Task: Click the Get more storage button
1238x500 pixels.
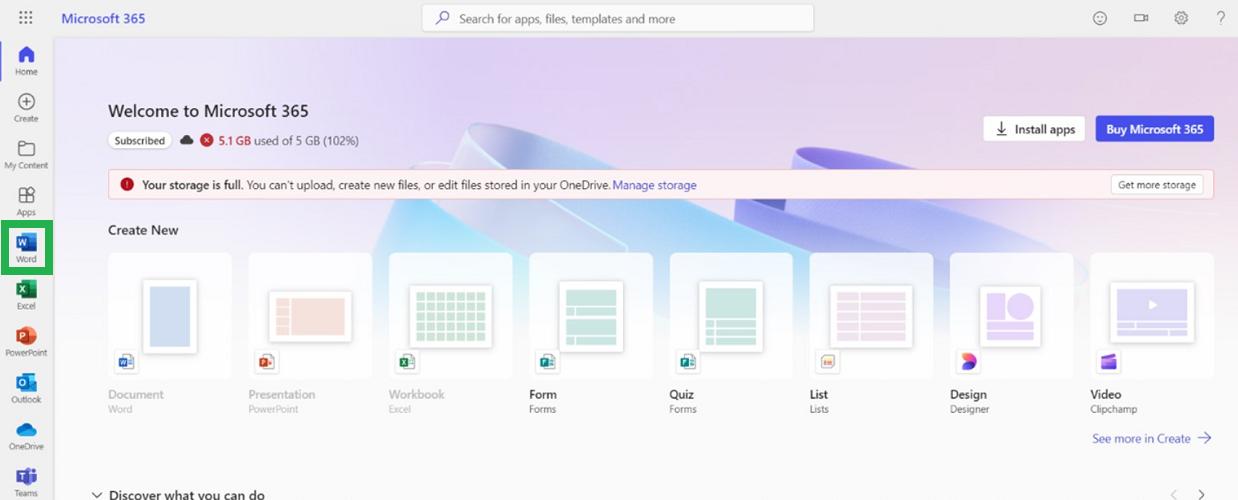Action: (x=1156, y=185)
